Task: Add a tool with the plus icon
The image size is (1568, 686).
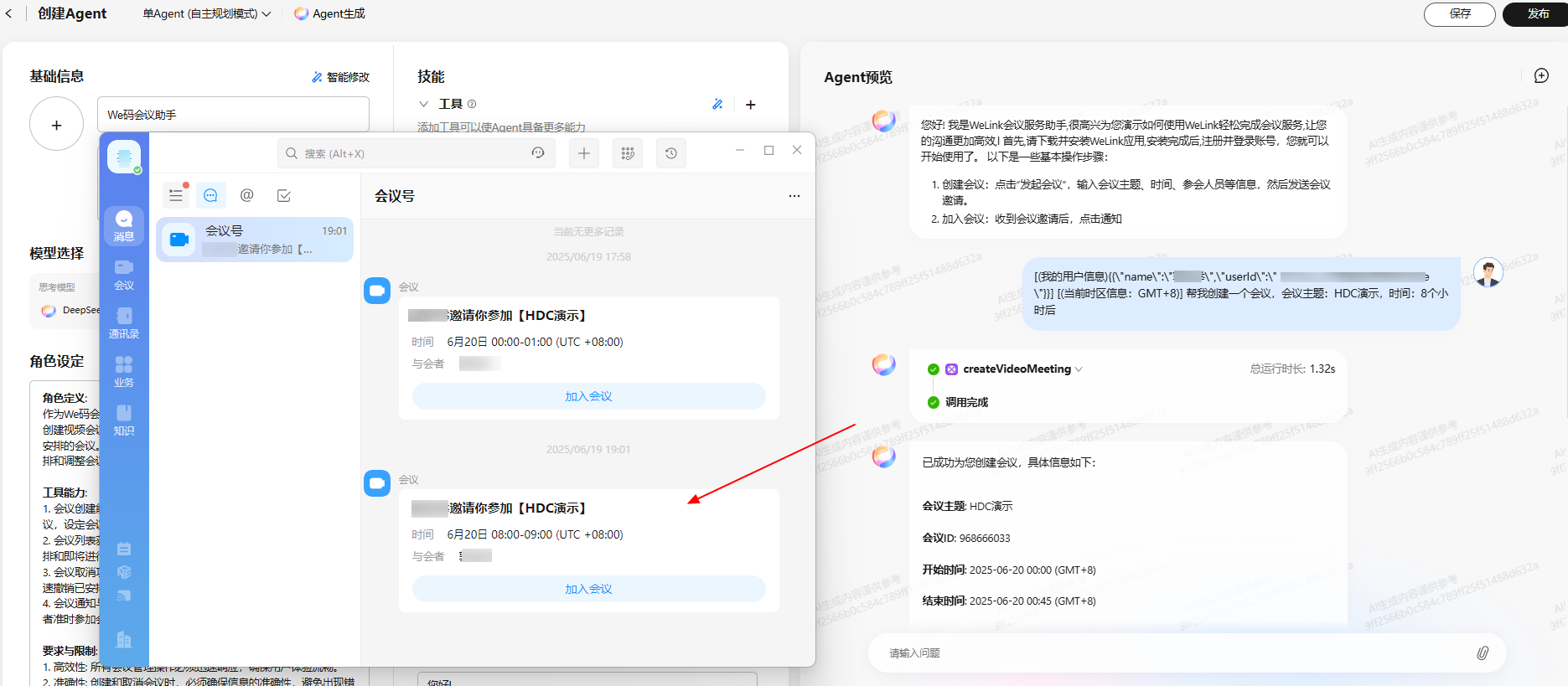Action: 751,105
